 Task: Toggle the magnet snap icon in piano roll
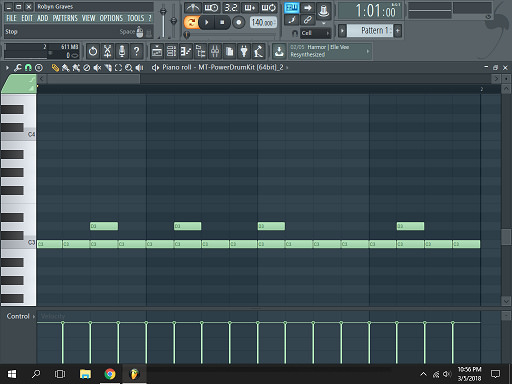(28, 68)
